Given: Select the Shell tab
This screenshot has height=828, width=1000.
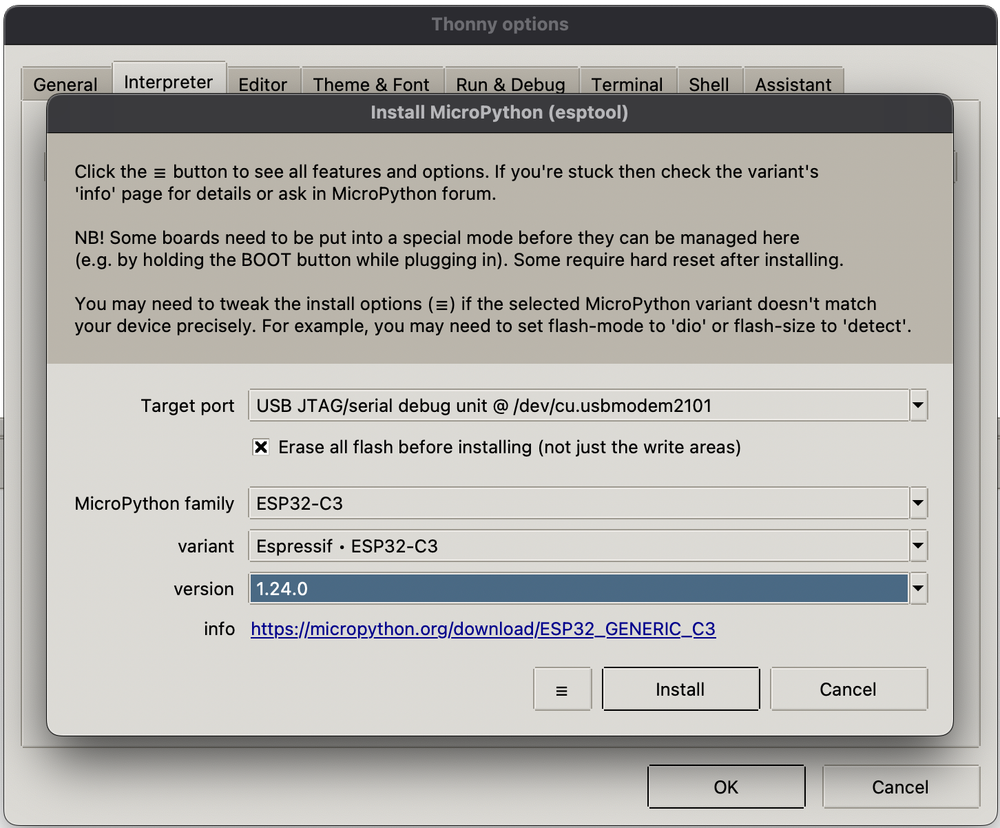Looking at the screenshot, I should pyautogui.click(x=708, y=85).
